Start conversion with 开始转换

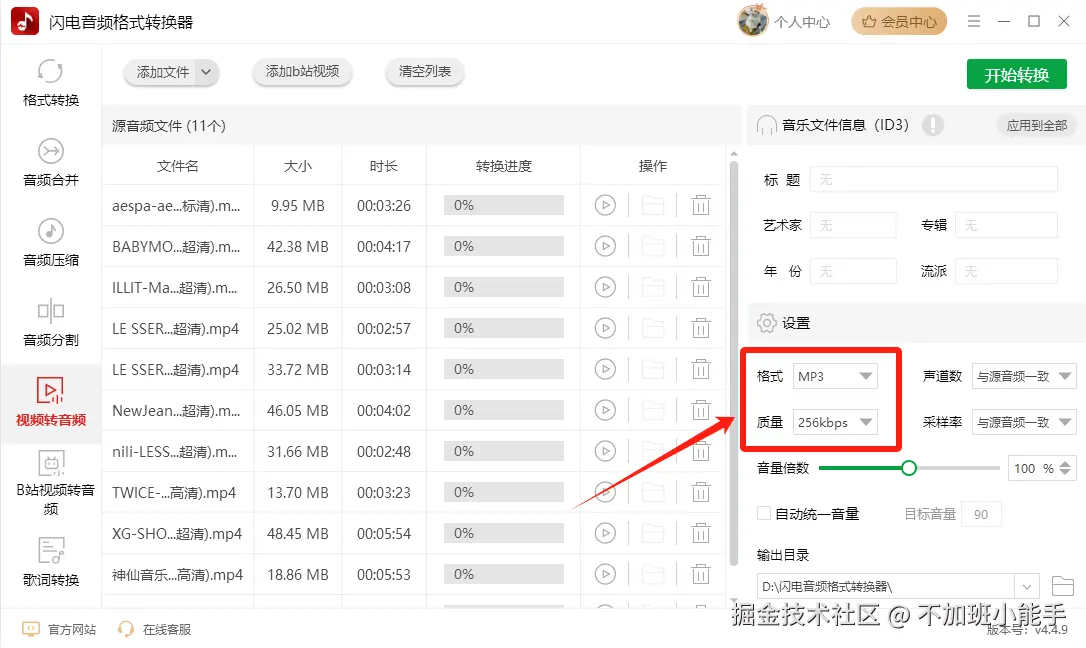[x=1017, y=74]
